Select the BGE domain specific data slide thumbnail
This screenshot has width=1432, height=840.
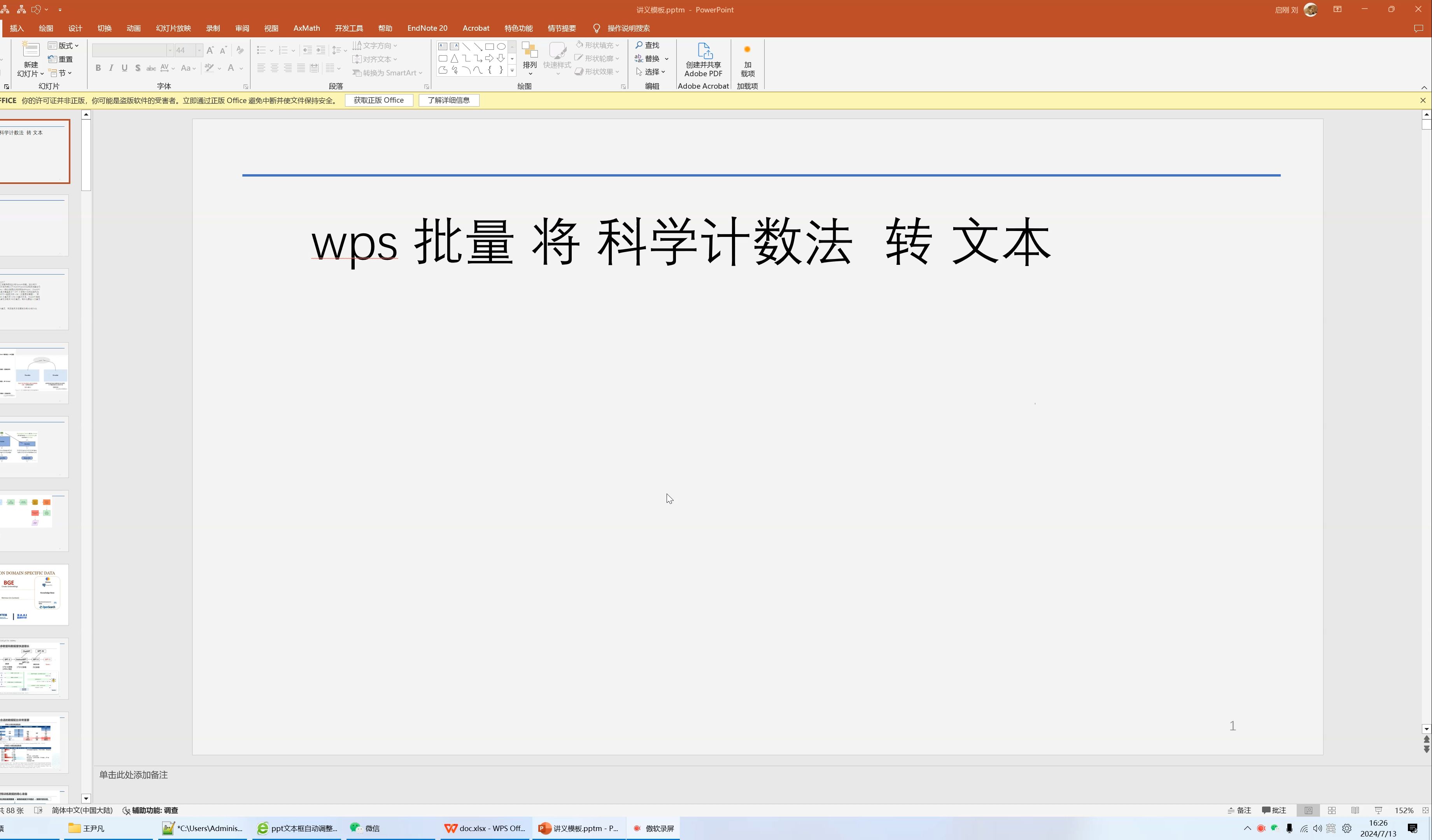click(x=34, y=595)
